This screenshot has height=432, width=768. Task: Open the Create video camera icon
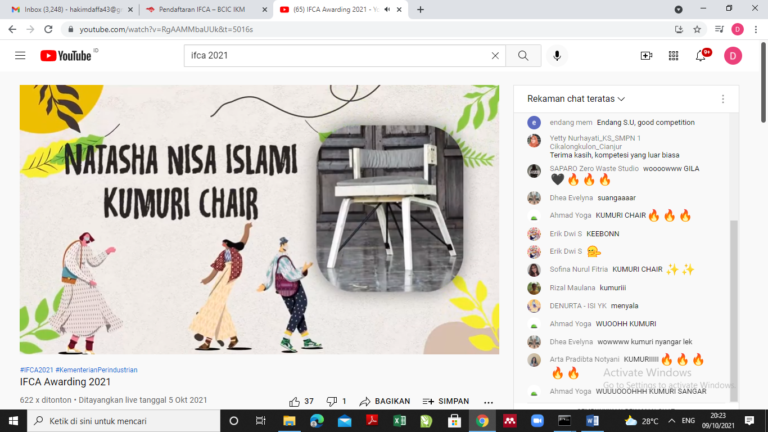[646, 56]
